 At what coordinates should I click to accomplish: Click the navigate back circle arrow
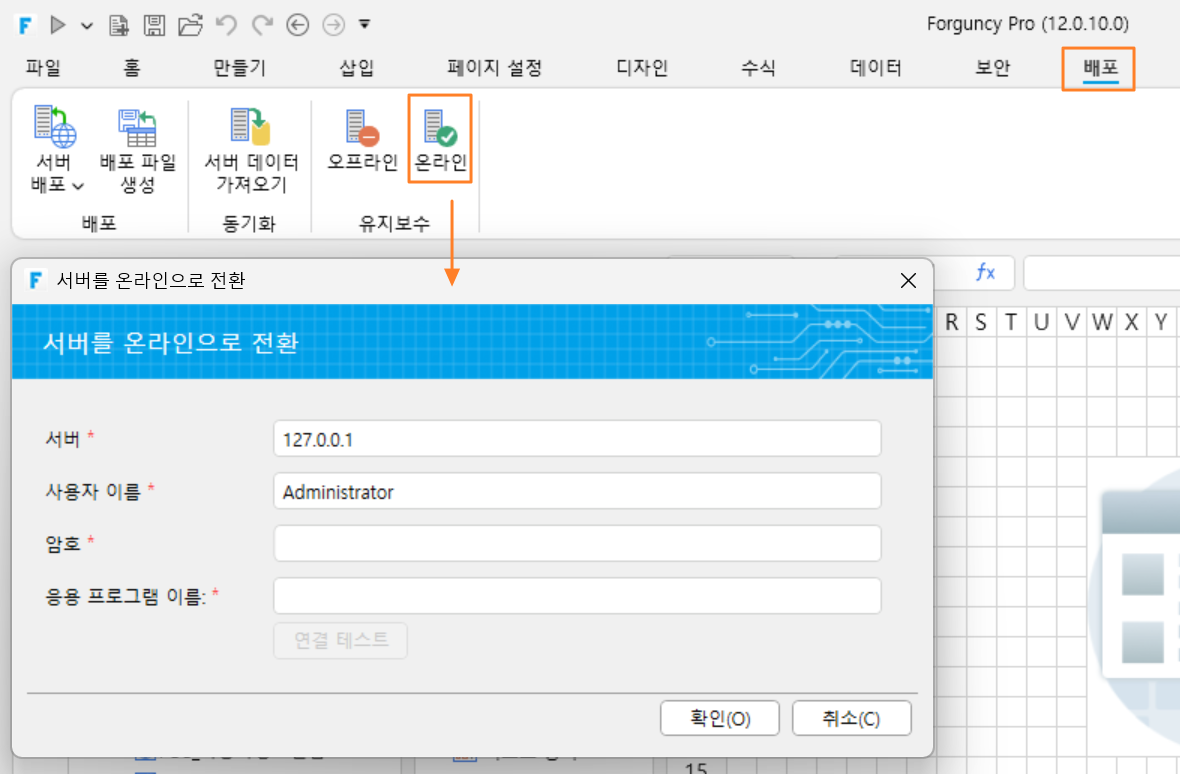click(297, 25)
